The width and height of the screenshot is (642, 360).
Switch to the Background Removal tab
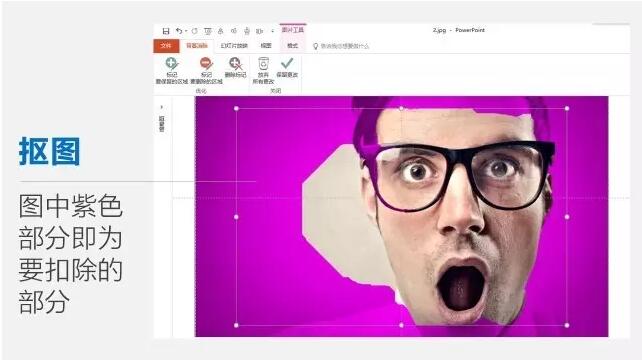(197, 46)
